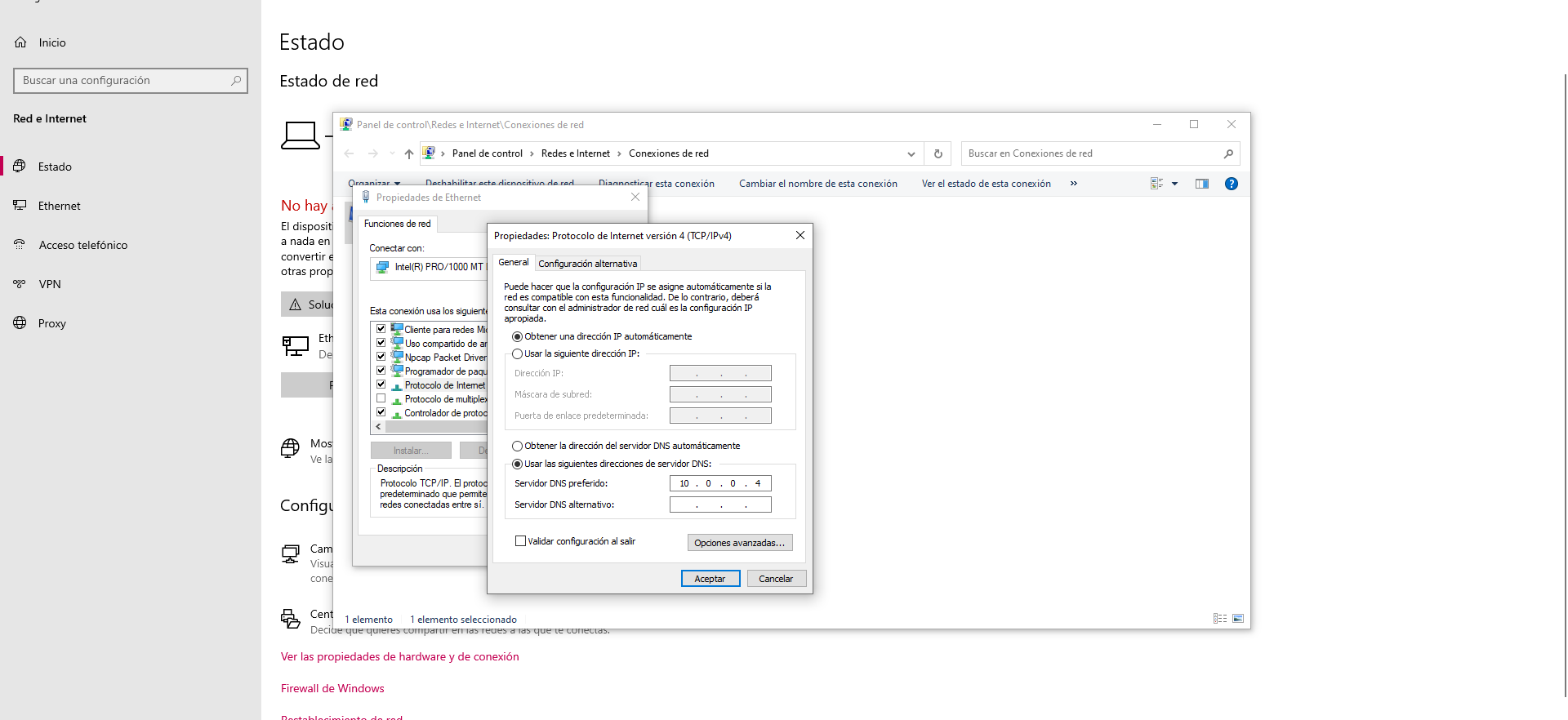The width and height of the screenshot is (1568, 720).
Task: Go to Inicio home in the sidebar
Action: coord(51,42)
